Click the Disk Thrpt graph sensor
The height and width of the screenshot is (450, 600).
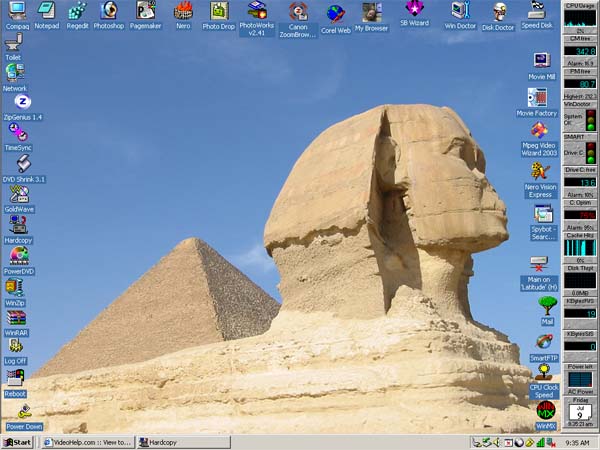click(x=580, y=281)
